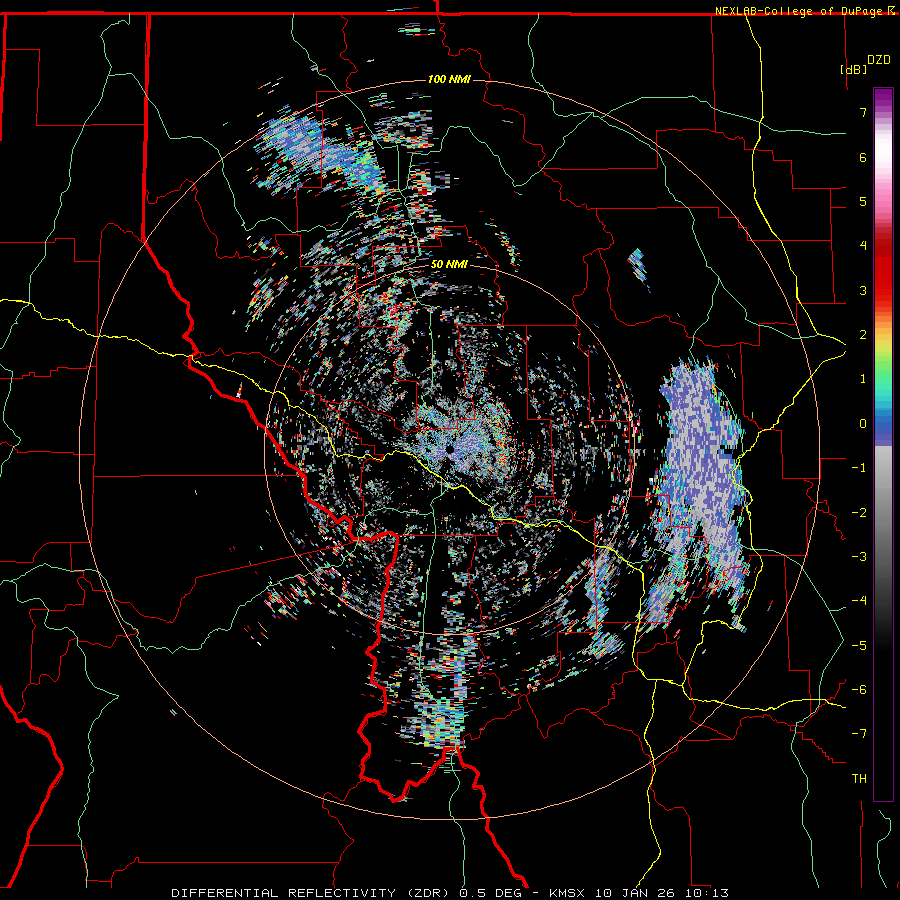The image size is (900, 900).
Task: Click the DZD legend title
Action: (x=878, y=60)
